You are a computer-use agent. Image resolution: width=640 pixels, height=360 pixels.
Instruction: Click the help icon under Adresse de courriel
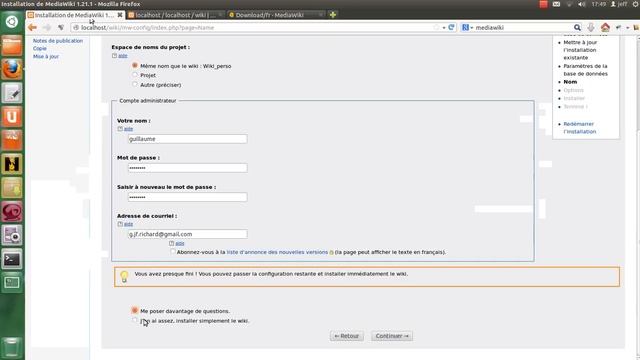pos(120,224)
